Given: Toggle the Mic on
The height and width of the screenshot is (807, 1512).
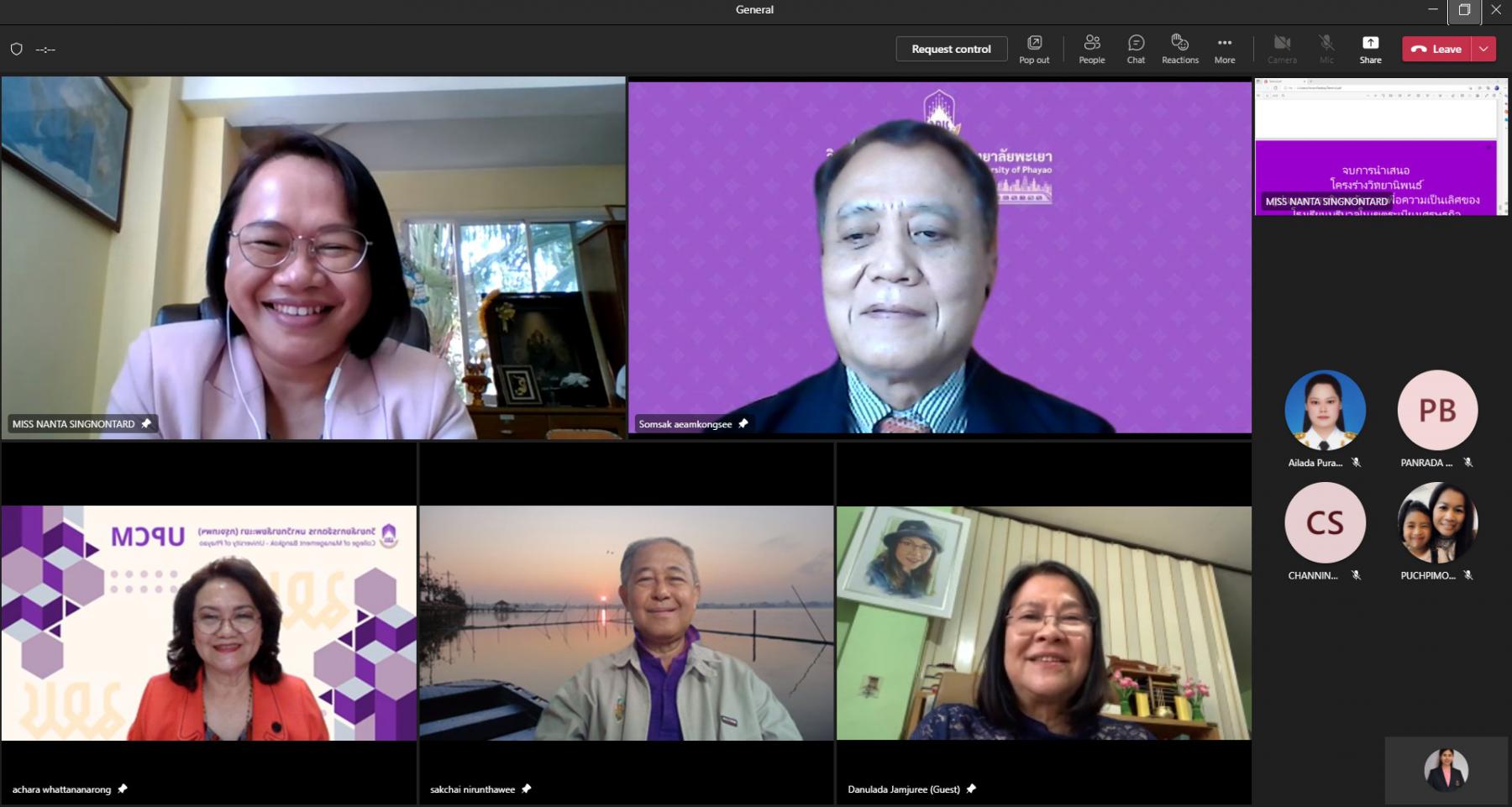Looking at the screenshot, I should point(1326,49).
